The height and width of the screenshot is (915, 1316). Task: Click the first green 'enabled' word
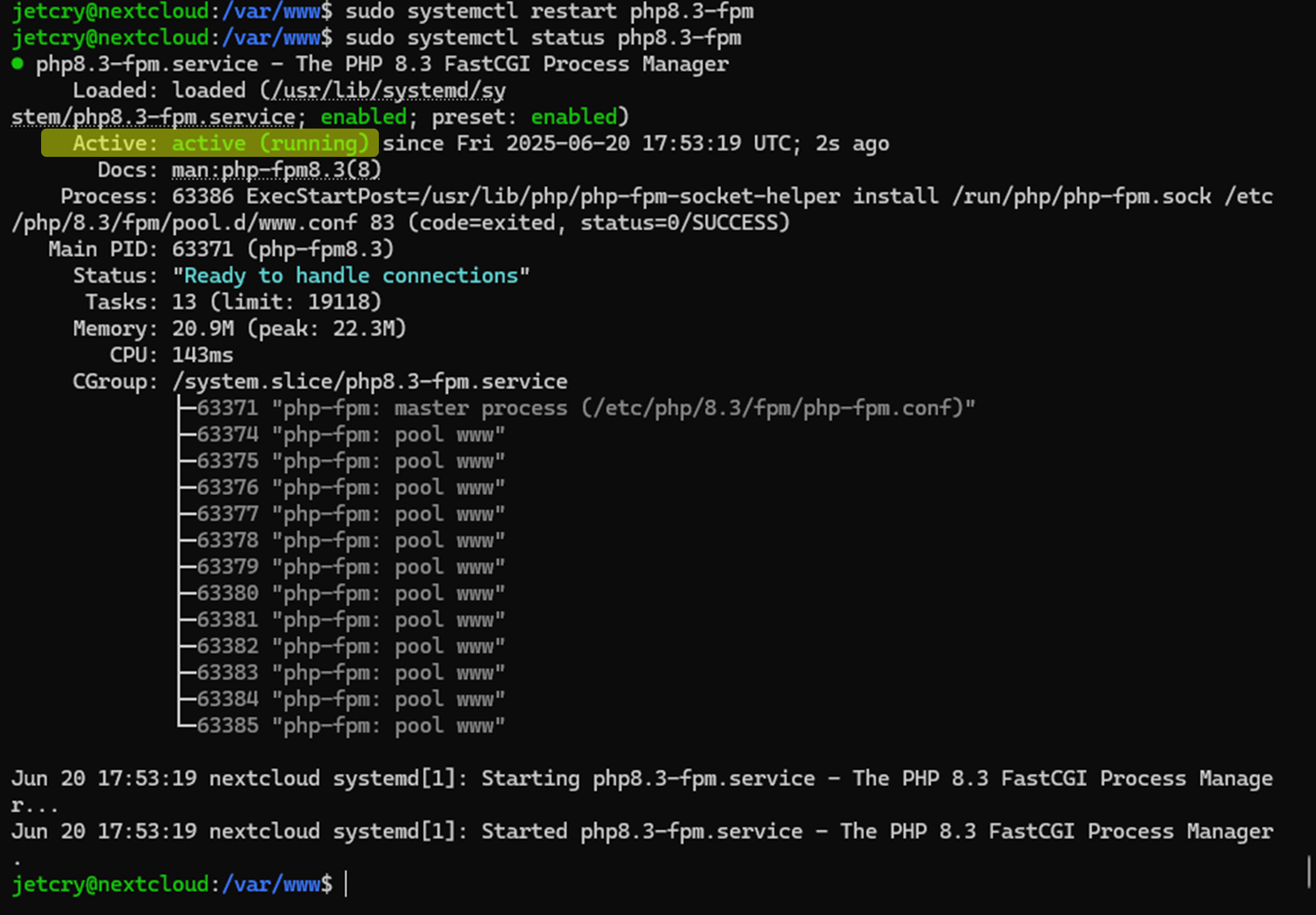[363, 117]
